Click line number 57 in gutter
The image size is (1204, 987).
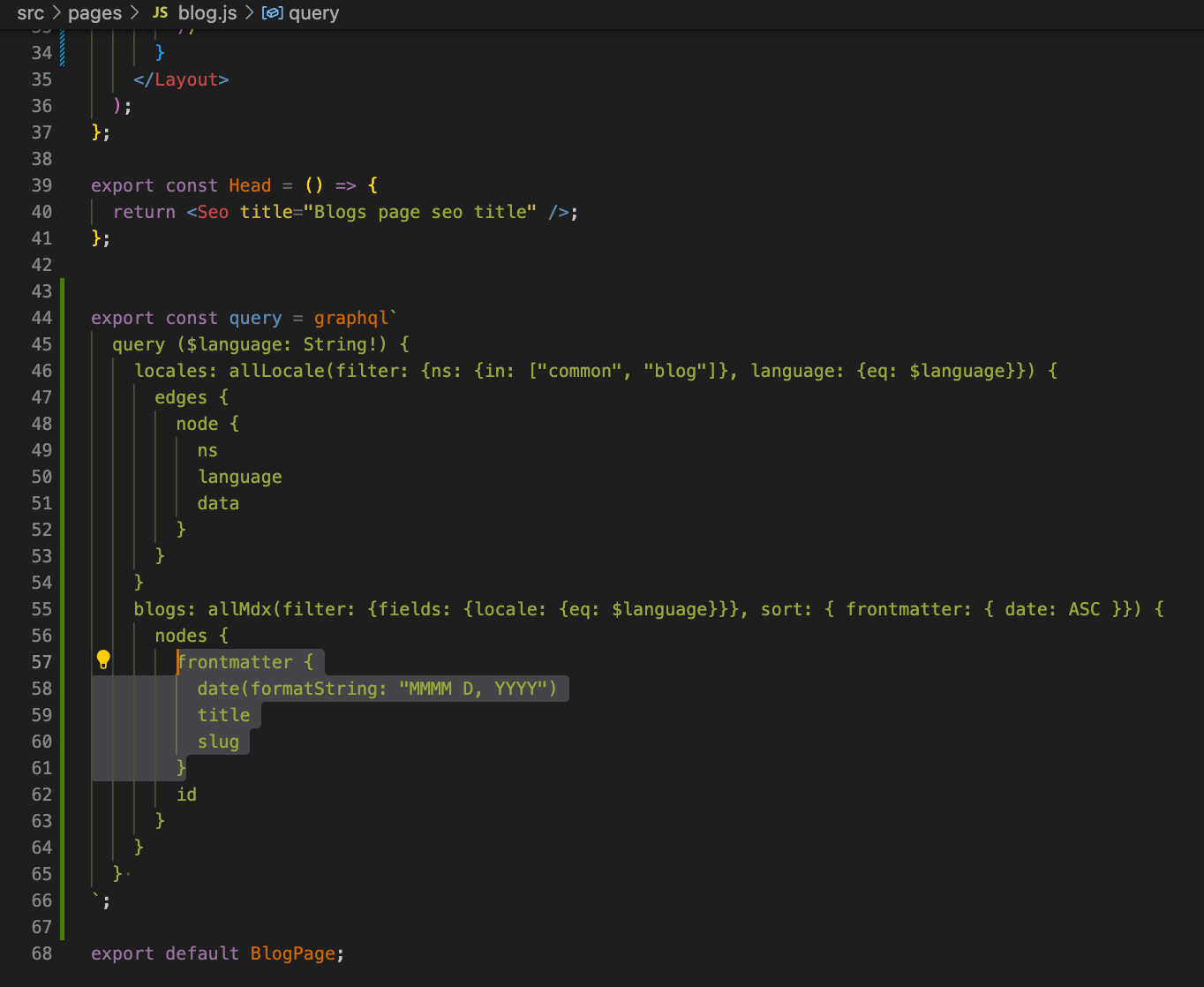point(41,662)
